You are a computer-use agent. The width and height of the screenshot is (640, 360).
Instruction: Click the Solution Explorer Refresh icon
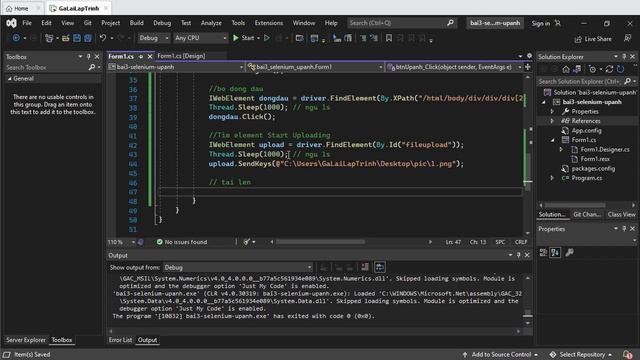click(620, 69)
